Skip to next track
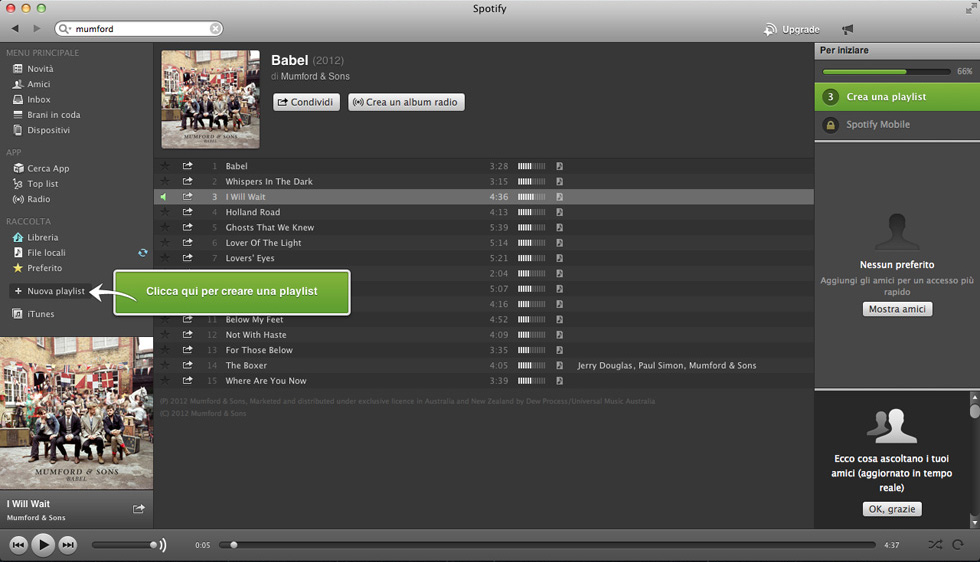Screen dimensions: 980x562 tap(68, 545)
